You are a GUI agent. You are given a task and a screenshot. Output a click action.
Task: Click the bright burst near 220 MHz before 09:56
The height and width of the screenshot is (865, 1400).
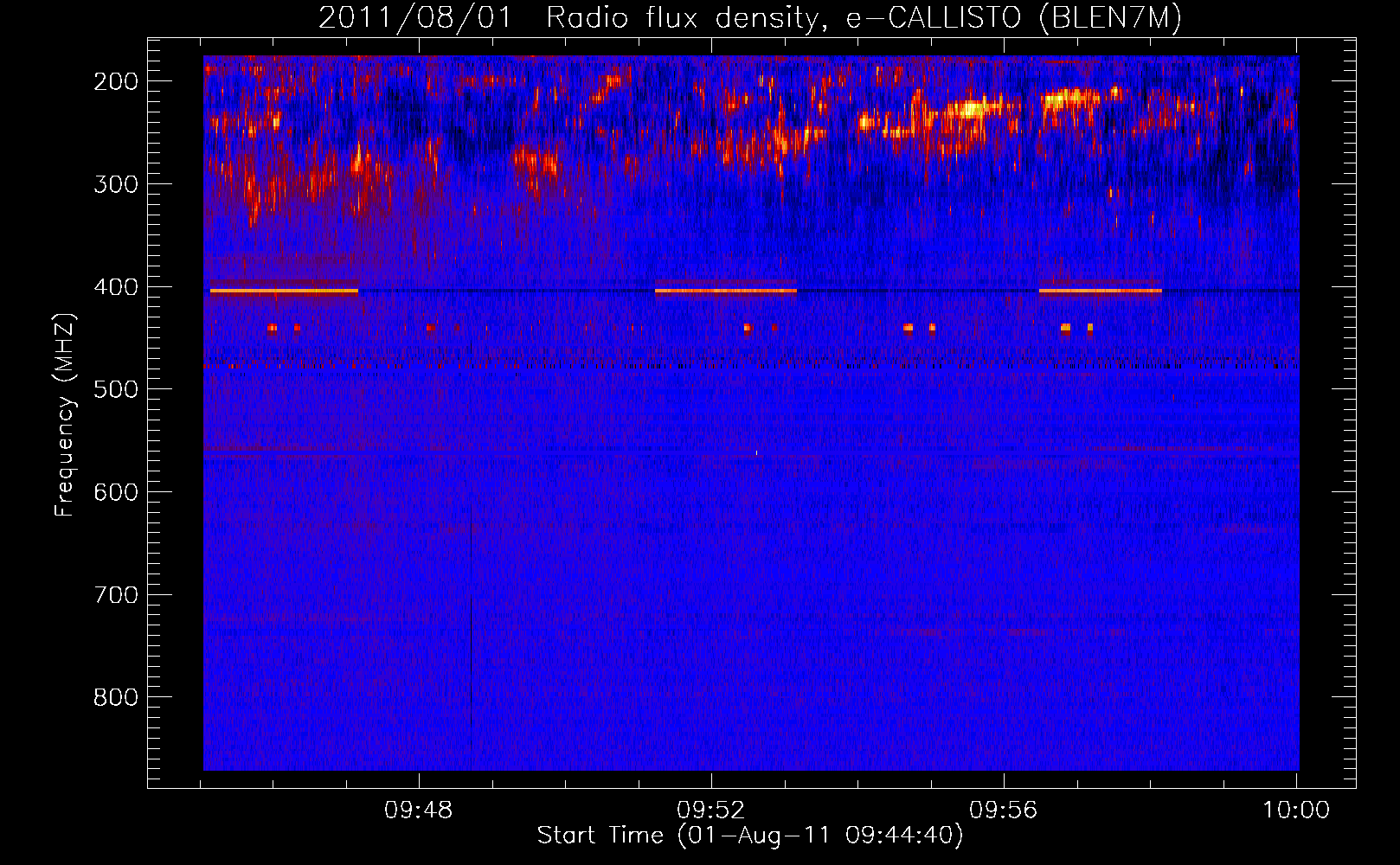click(x=971, y=110)
